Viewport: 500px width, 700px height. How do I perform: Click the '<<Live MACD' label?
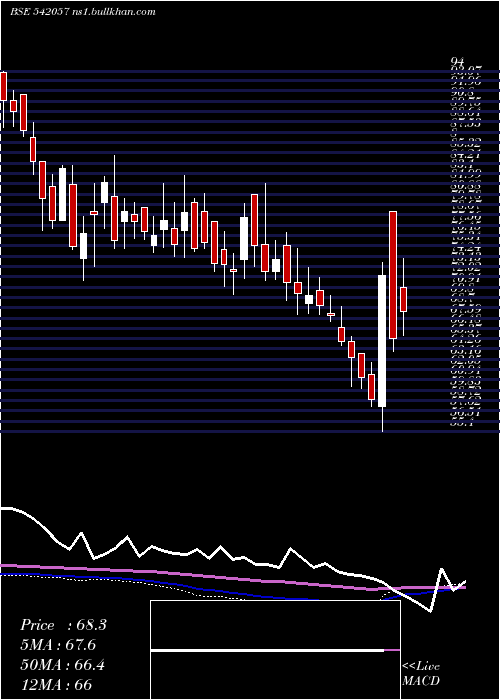421,674
